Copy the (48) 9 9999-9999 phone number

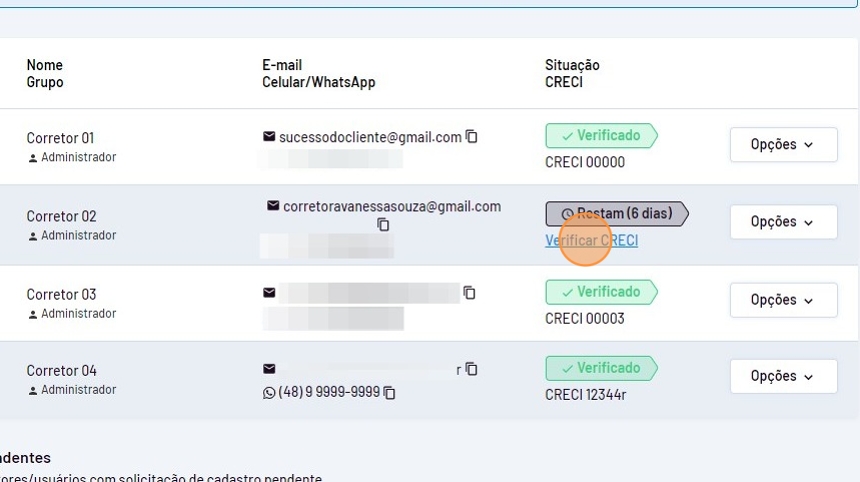click(390, 393)
